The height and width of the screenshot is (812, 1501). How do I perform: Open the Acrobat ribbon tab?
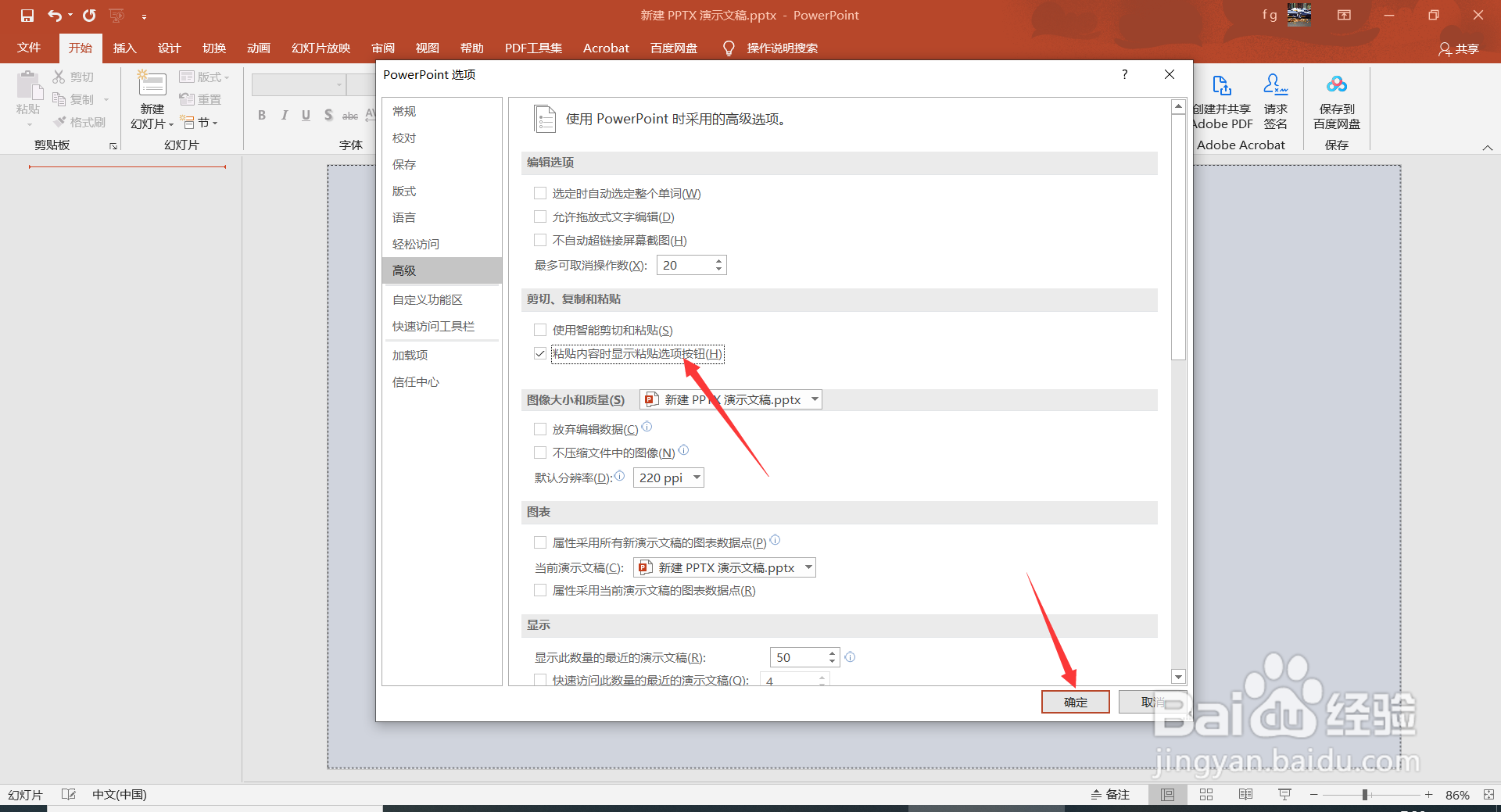[x=605, y=48]
